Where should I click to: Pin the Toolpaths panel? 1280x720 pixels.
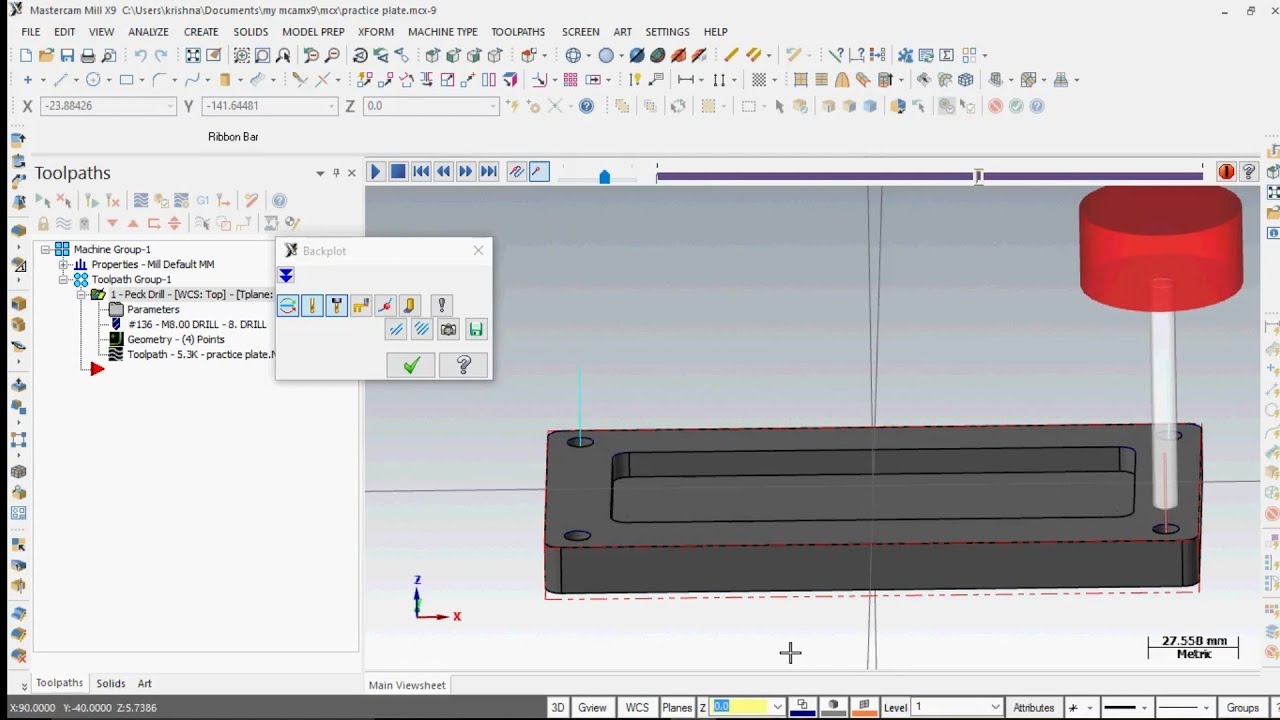point(336,173)
